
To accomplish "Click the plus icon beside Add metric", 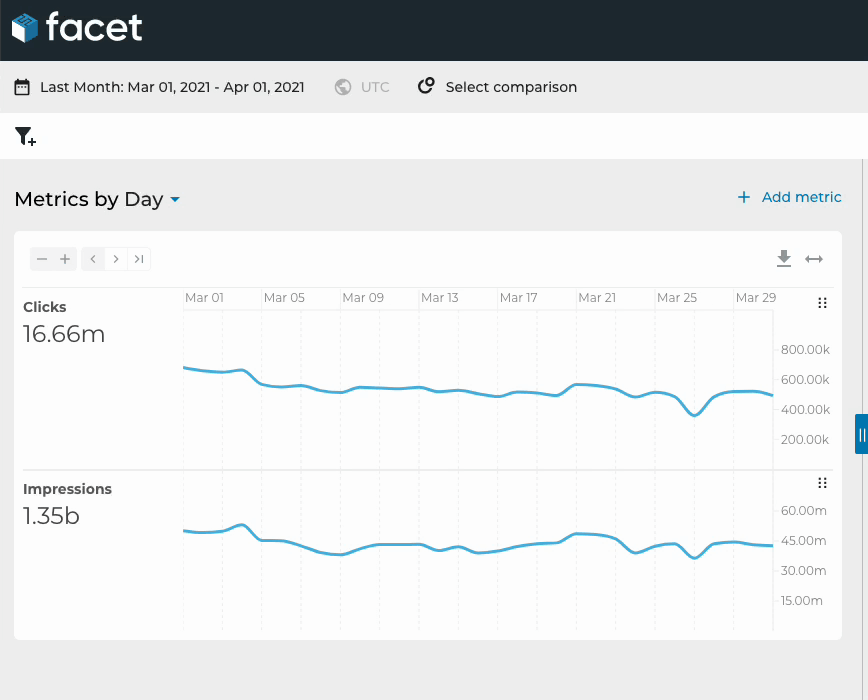I will point(744,197).
